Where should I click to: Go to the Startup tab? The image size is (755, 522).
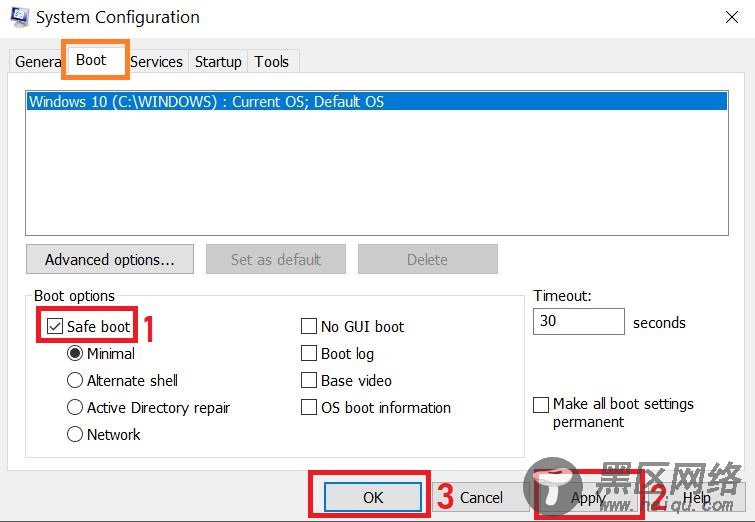pos(218,62)
